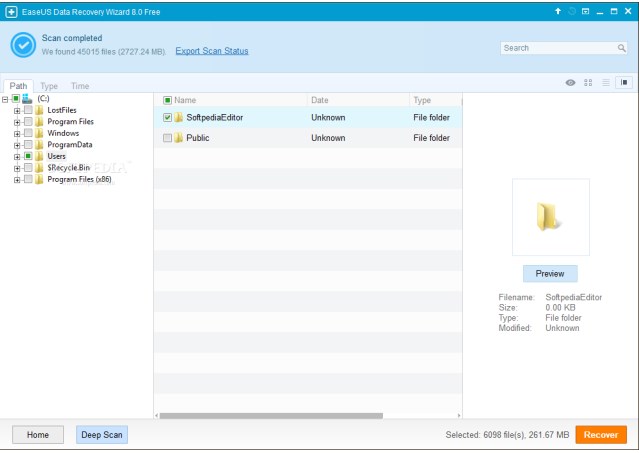Click the LostFiles folder icon
Viewport: 639px width, 453px height.
pos(40,110)
